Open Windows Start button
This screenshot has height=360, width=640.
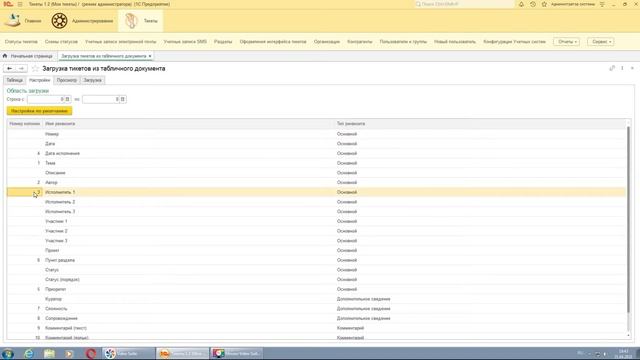(x=7, y=353)
